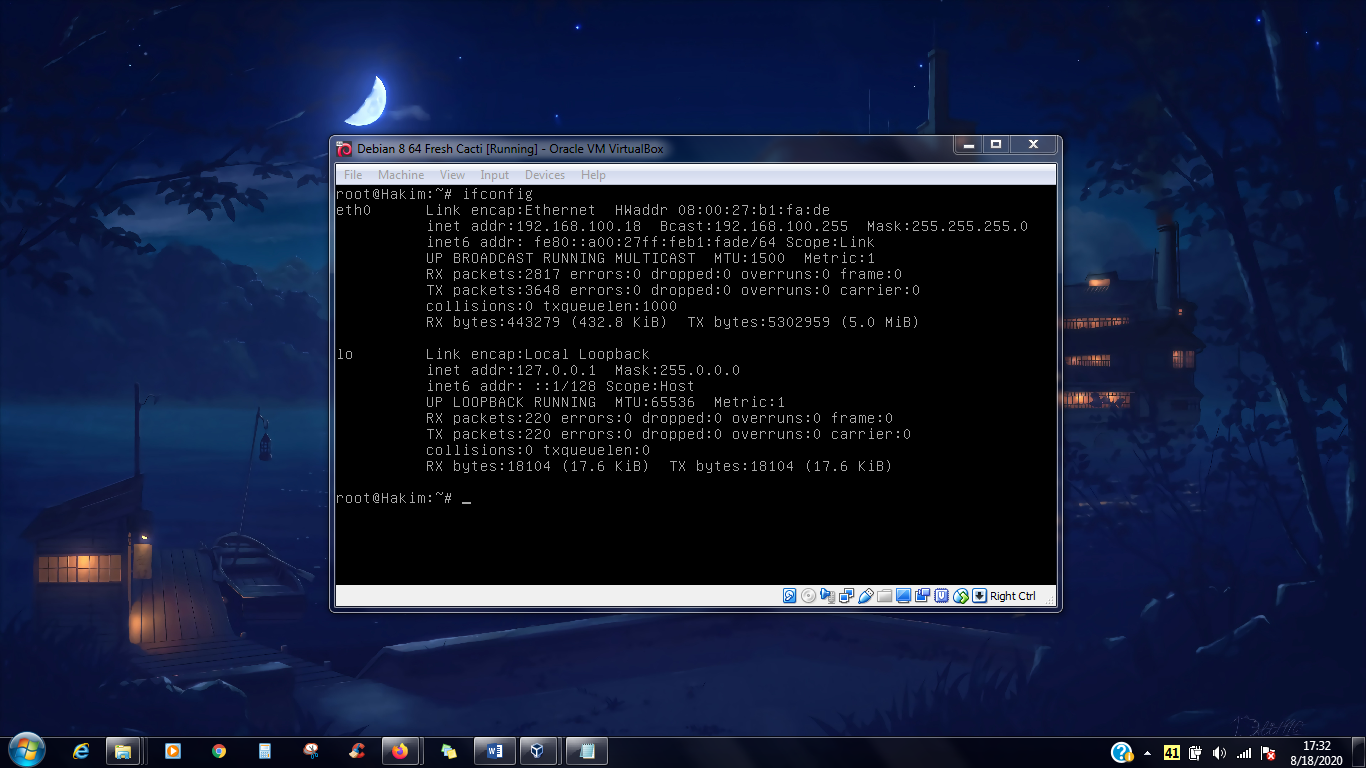Show hidden system tray icons arrow
Image resolution: width=1366 pixels, height=768 pixels.
click(x=1147, y=753)
